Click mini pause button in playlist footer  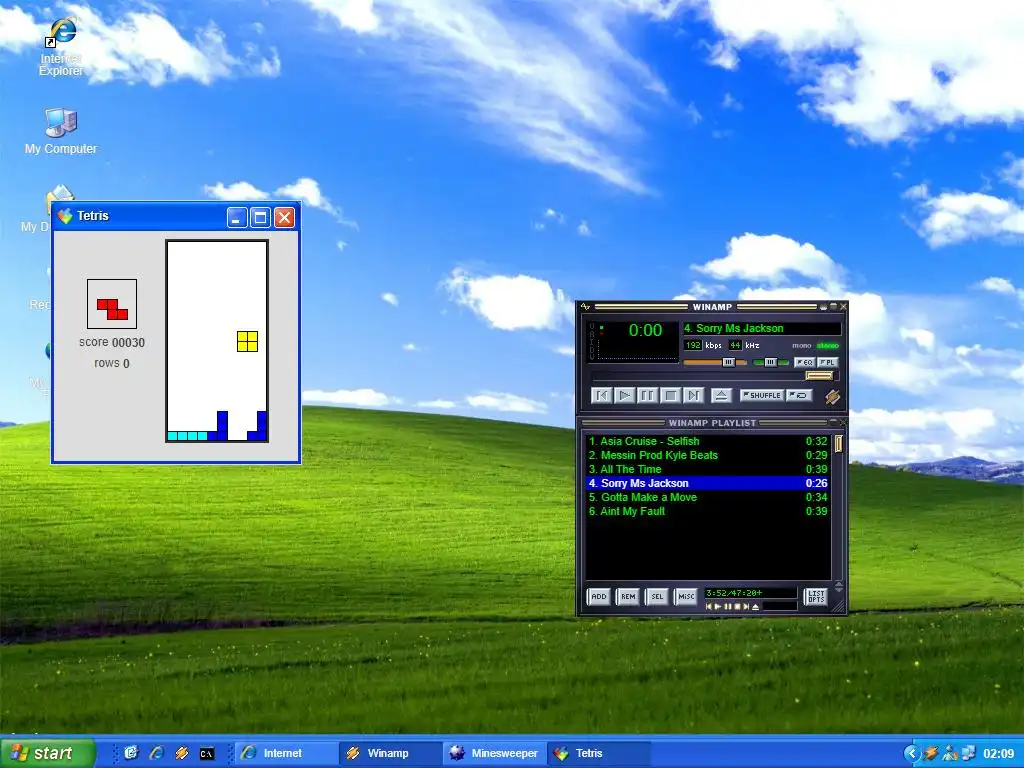728,607
